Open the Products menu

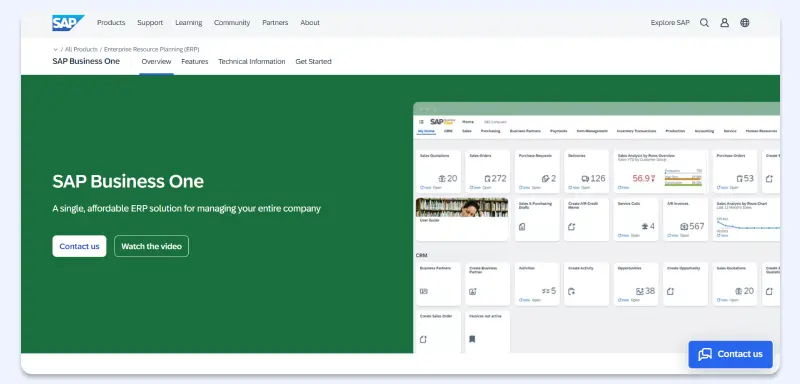(x=111, y=23)
